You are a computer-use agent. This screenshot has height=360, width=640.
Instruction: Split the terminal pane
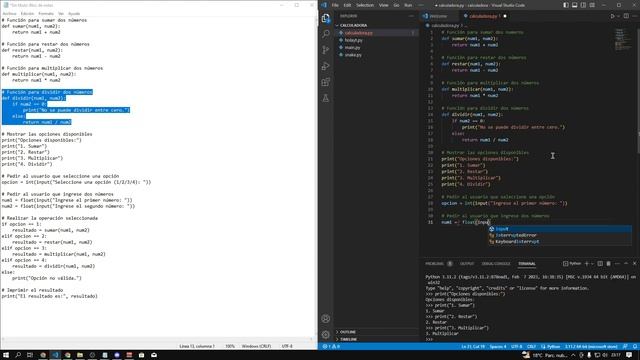point(600,264)
